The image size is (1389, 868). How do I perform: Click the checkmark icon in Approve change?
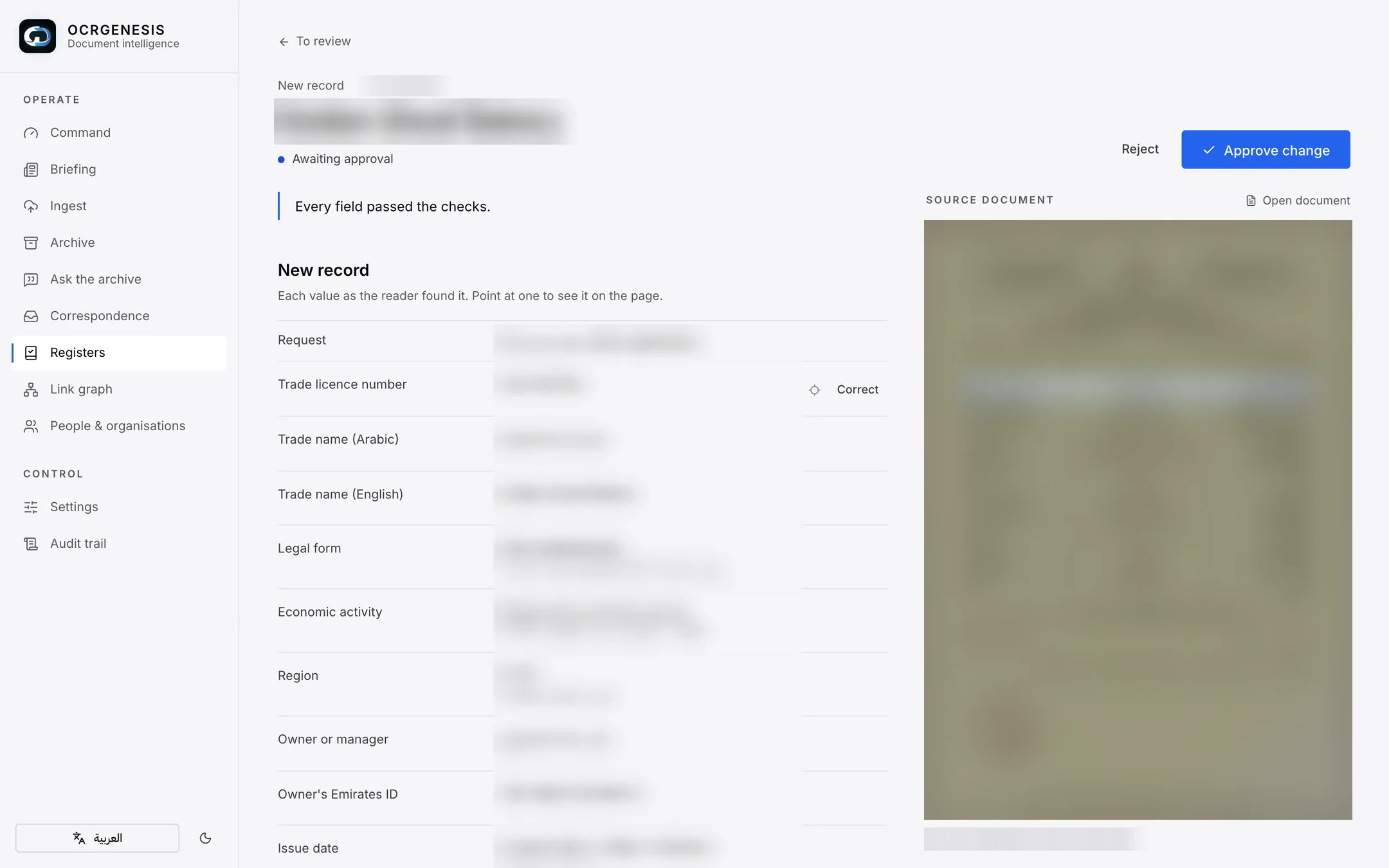click(1209, 150)
